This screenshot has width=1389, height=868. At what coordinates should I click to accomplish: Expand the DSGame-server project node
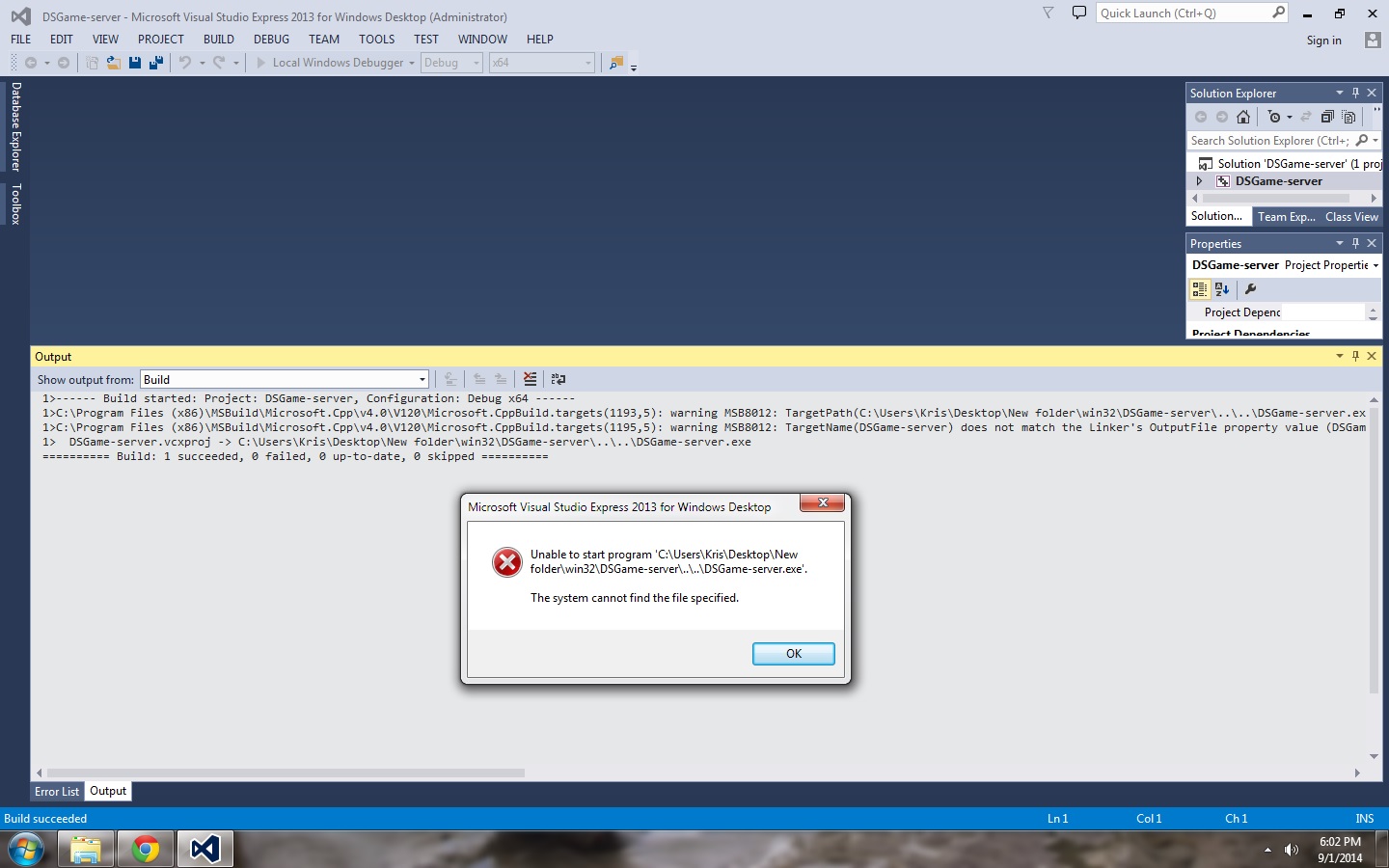1199,181
